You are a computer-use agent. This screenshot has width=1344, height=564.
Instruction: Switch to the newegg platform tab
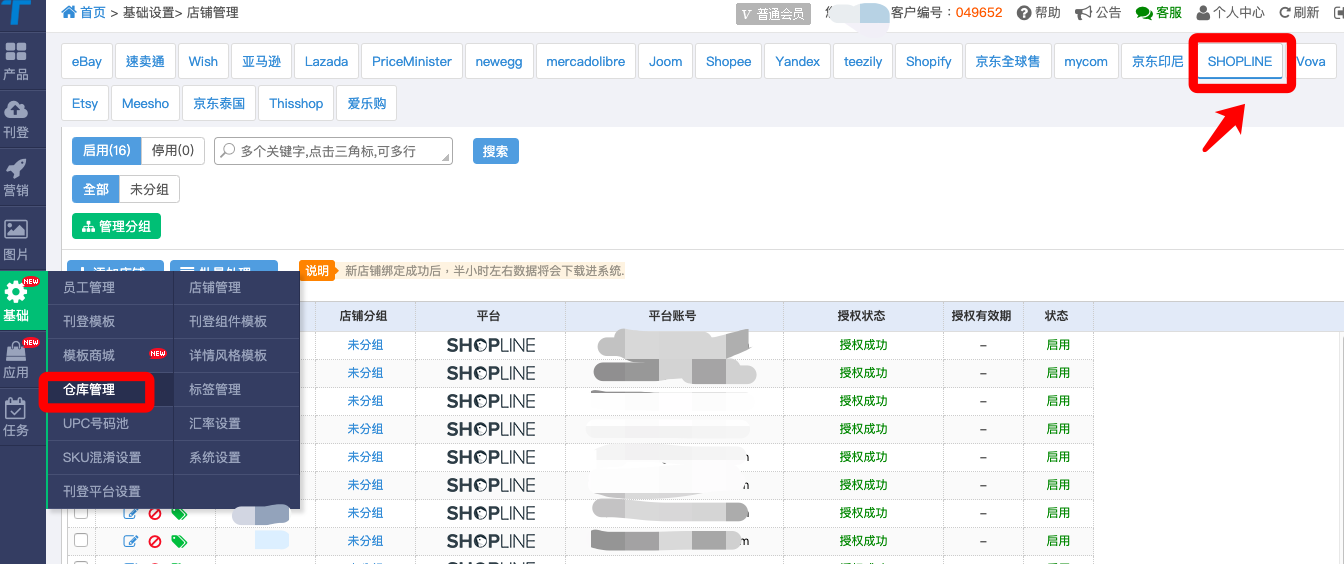coord(499,61)
